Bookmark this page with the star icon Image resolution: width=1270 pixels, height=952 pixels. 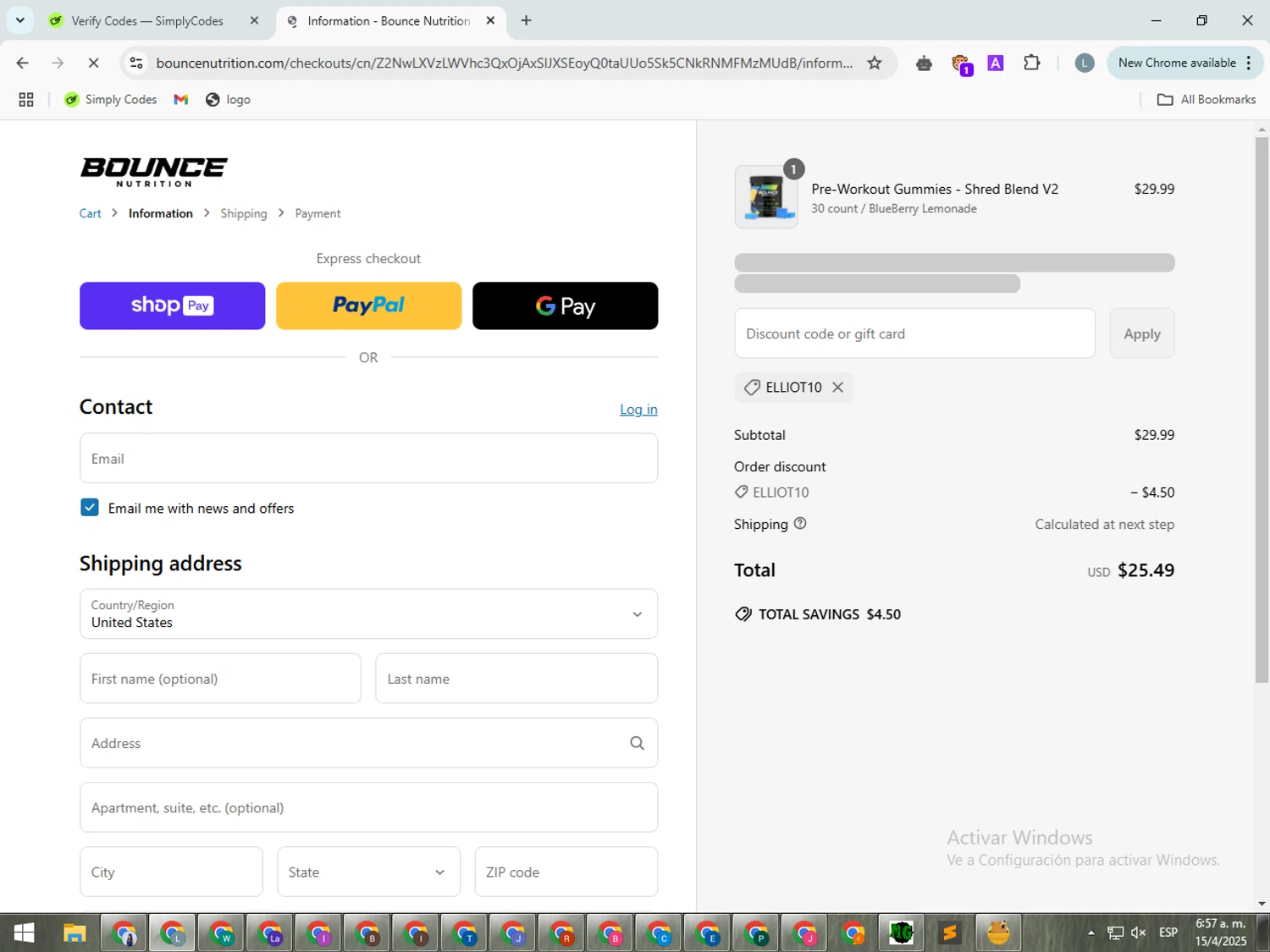(x=875, y=63)
